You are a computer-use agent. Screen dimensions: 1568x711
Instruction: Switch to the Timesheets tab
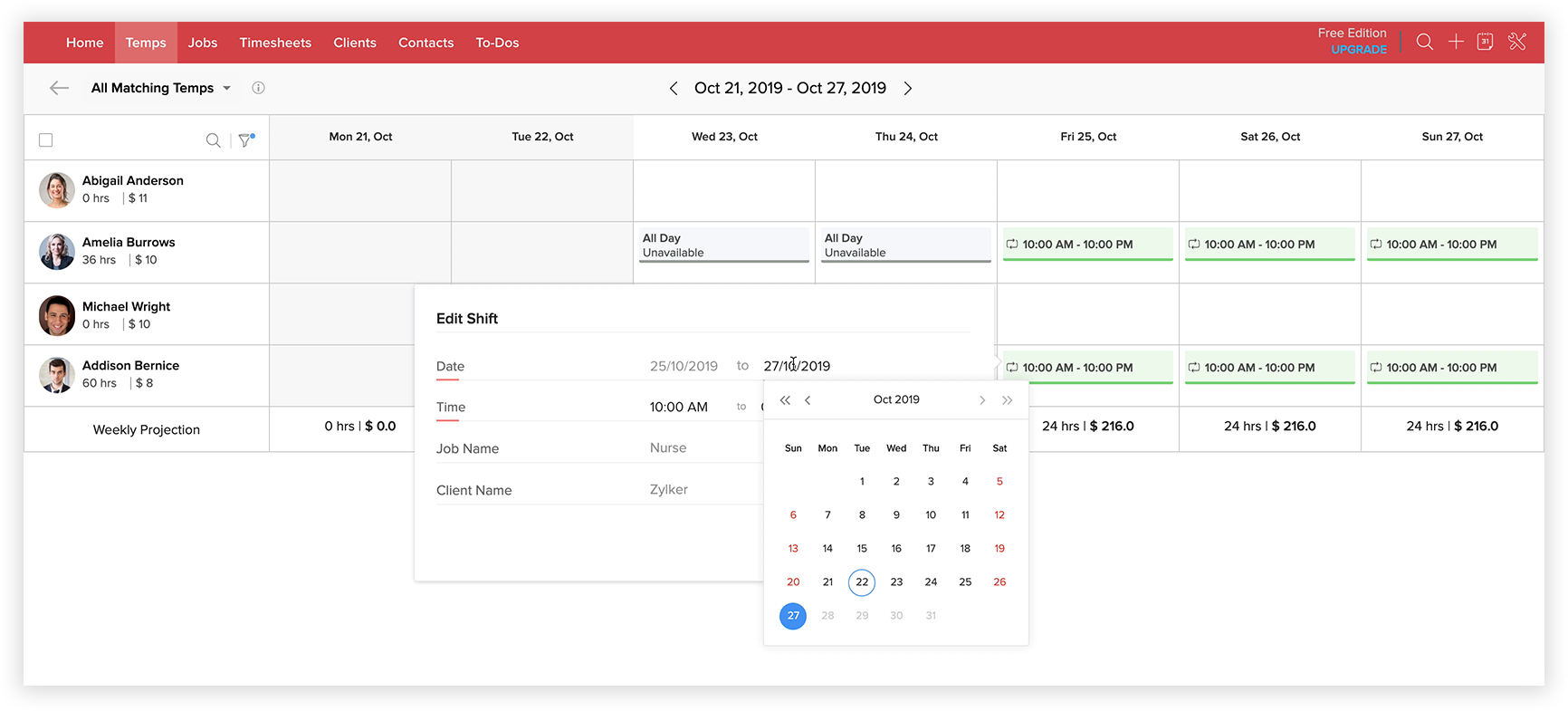[x=275, y=43]
